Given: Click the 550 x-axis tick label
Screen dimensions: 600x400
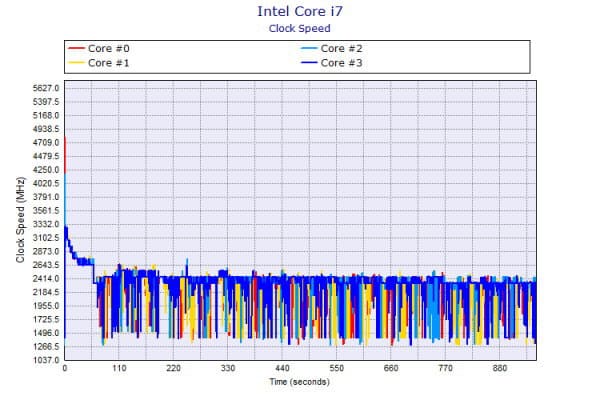Looking at the screenshot, I should coord(337,368).
